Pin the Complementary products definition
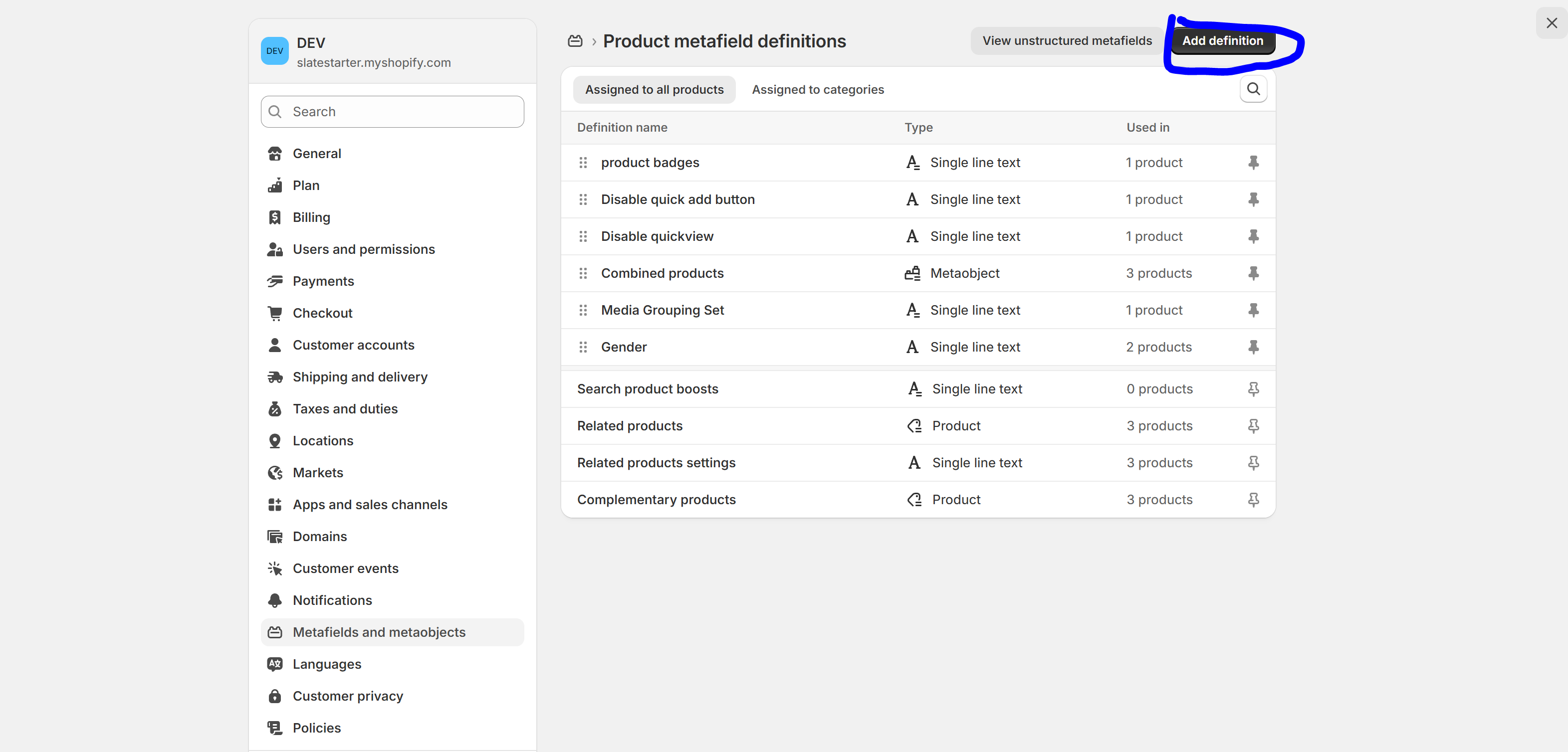Screen dimensions: 1568x752 (1253, 500)
